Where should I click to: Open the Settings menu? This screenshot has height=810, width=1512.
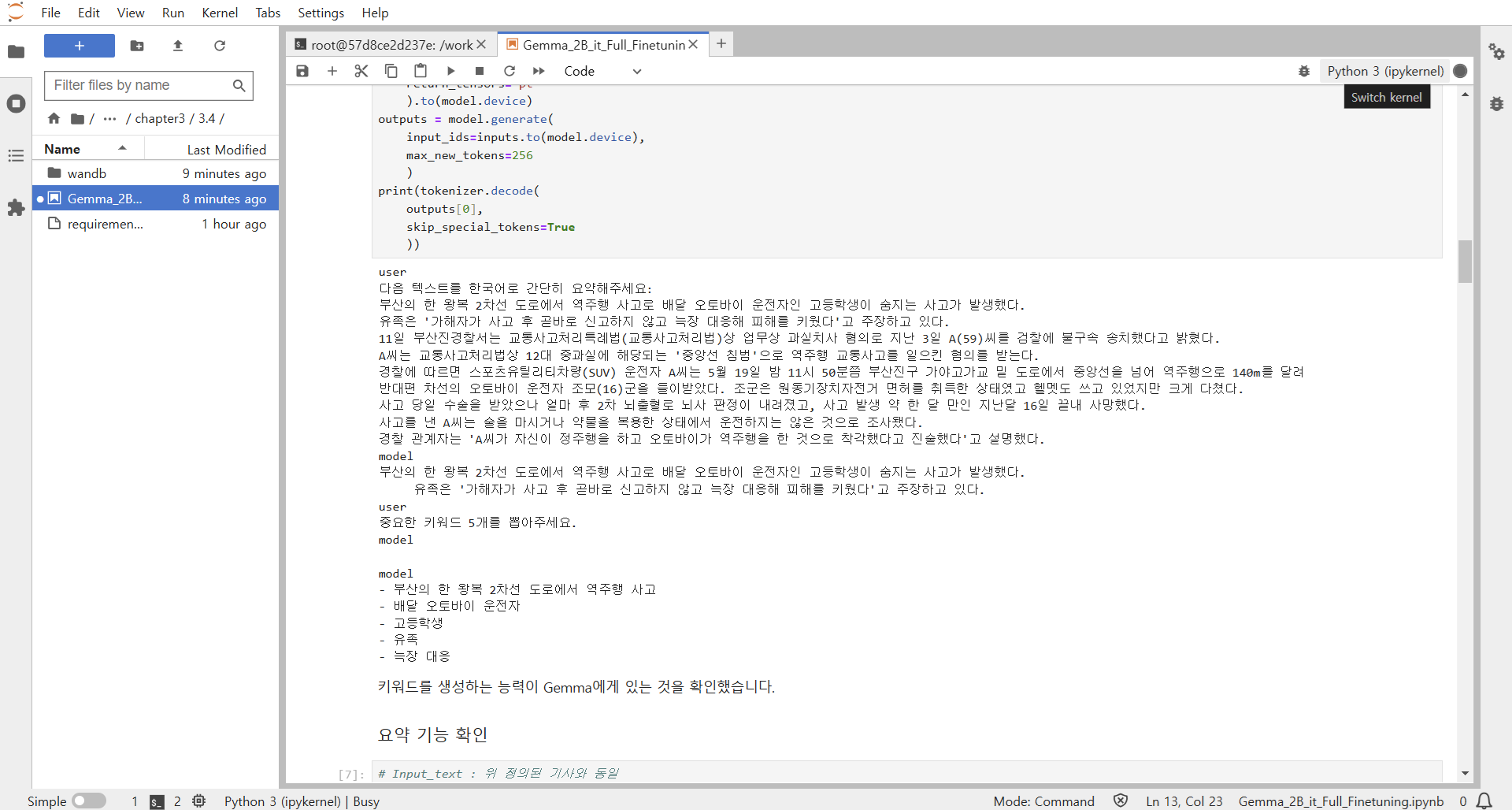(321, 13)
